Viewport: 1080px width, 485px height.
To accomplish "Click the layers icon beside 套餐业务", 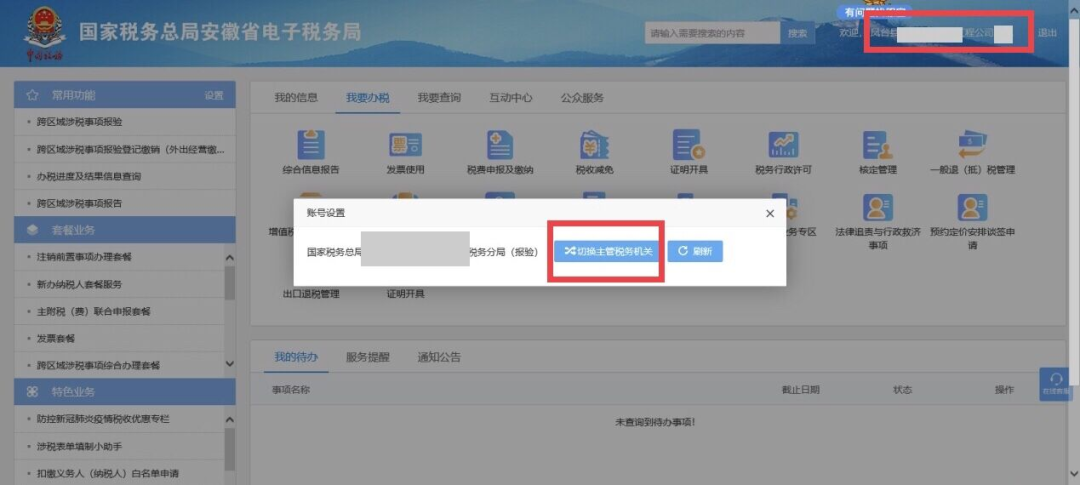I will point(32,230).
